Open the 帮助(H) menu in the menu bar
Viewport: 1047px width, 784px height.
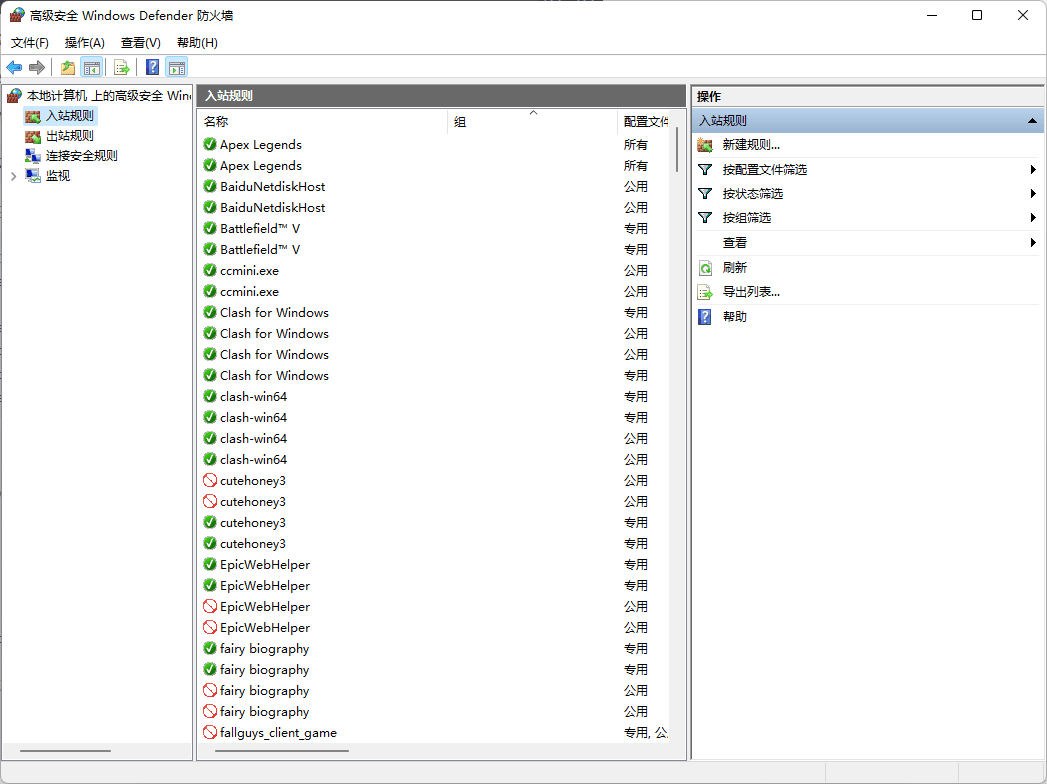pyautogui.click(x=197, y=43)
